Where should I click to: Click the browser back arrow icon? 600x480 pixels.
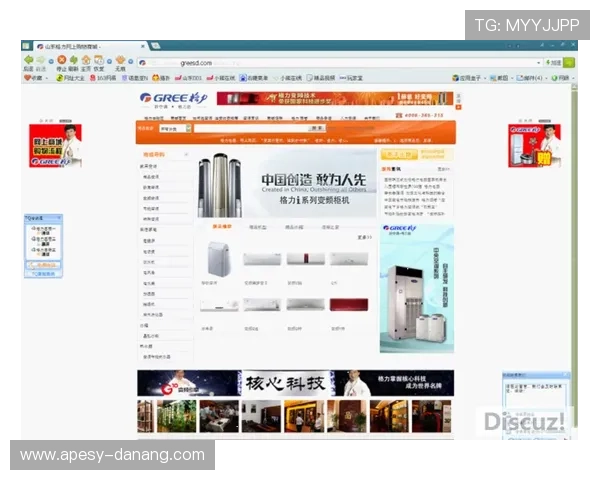tap(28, 60)
